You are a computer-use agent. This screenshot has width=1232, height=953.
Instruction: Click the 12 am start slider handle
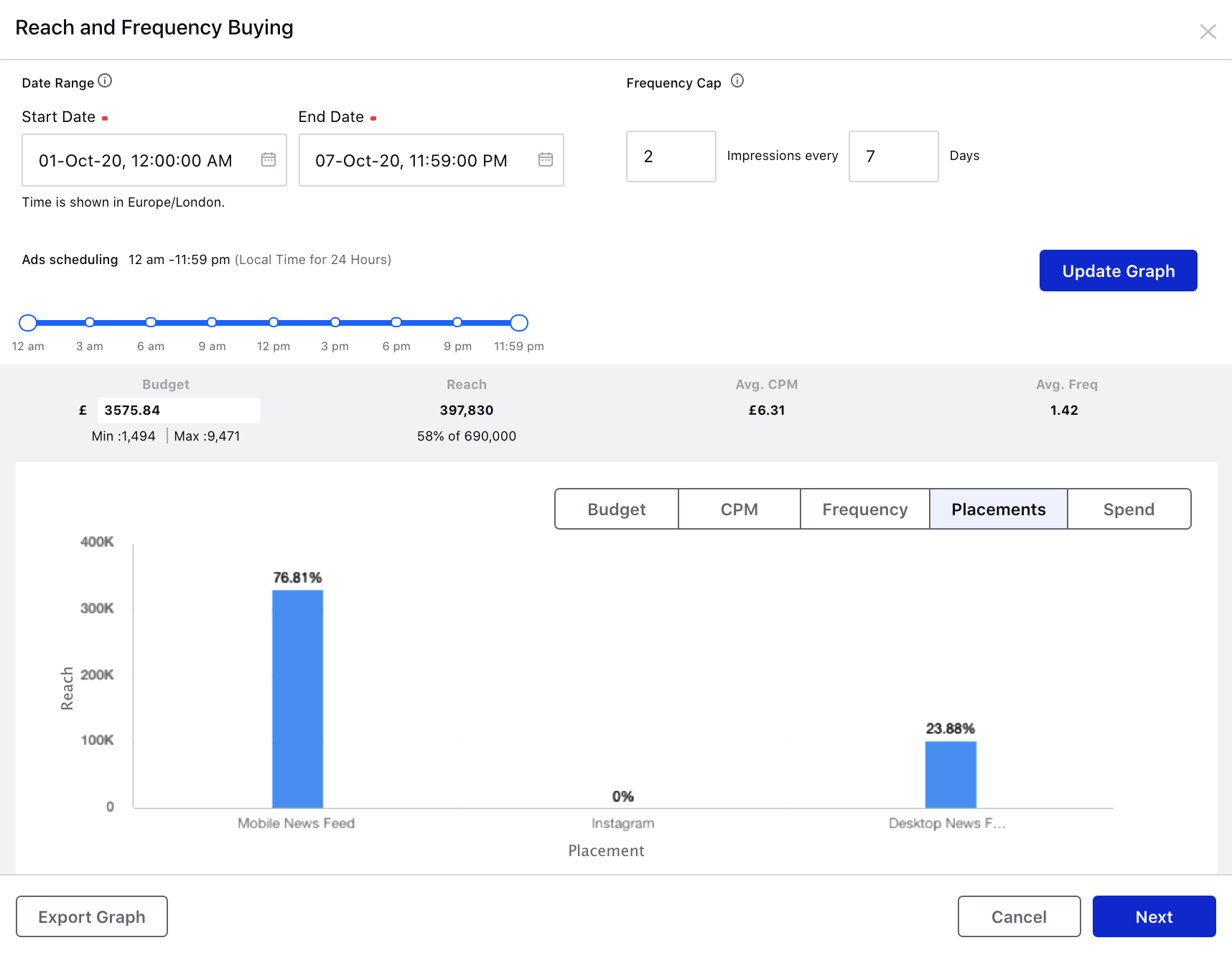28,323
